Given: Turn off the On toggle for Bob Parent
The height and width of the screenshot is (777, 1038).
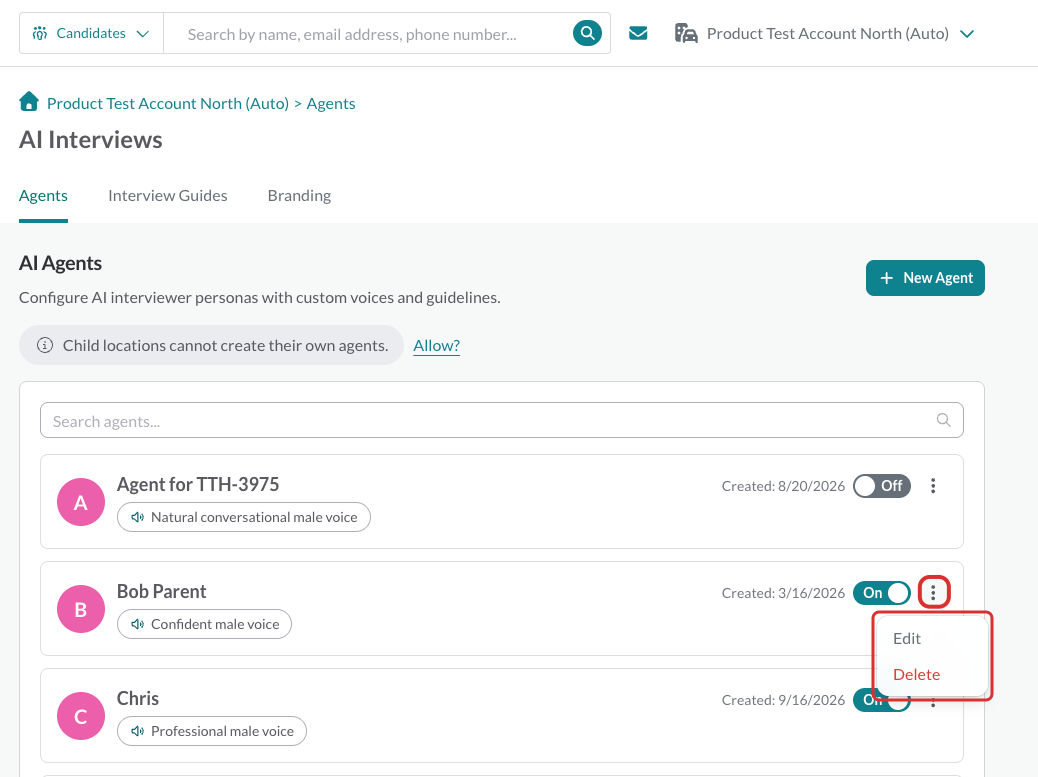Looking at the screenshot, I should click(x=882, y=593).
